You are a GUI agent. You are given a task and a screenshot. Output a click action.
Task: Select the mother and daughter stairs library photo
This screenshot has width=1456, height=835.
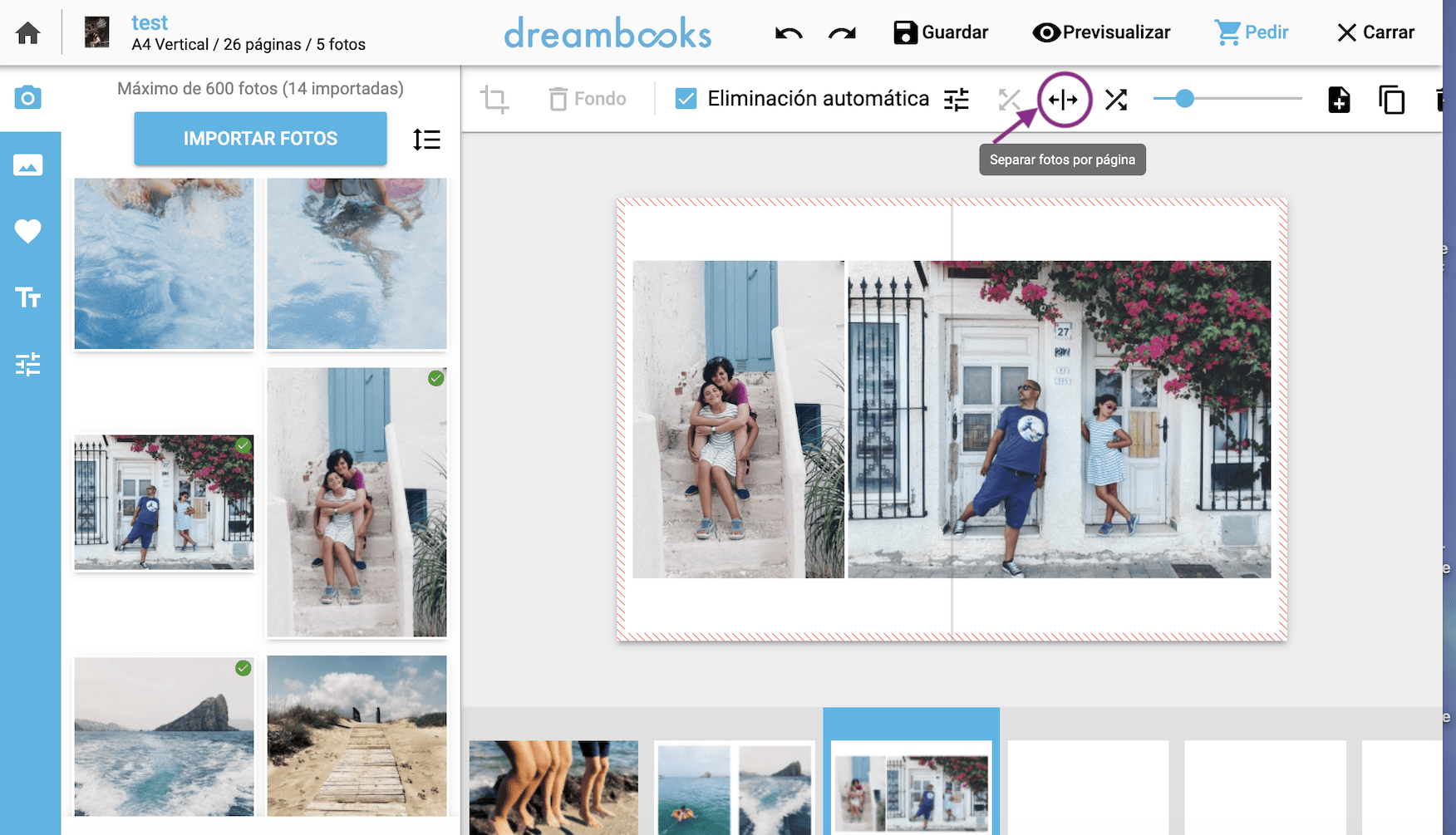[357, 502]
